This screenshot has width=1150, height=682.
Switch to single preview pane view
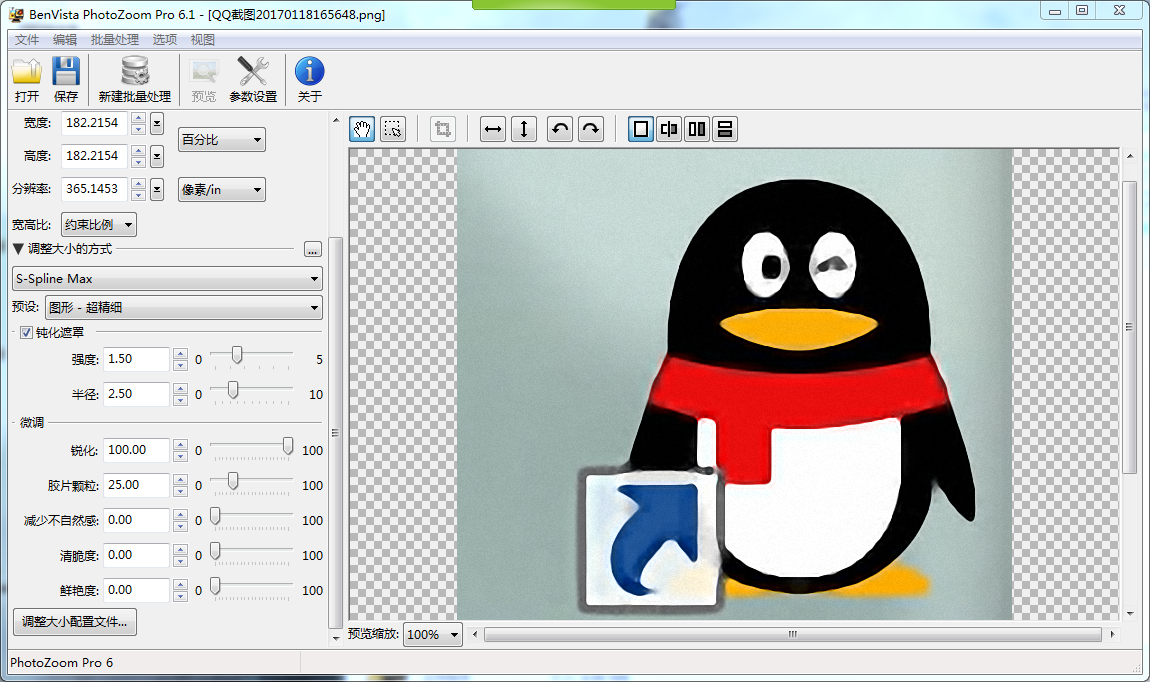640,130
